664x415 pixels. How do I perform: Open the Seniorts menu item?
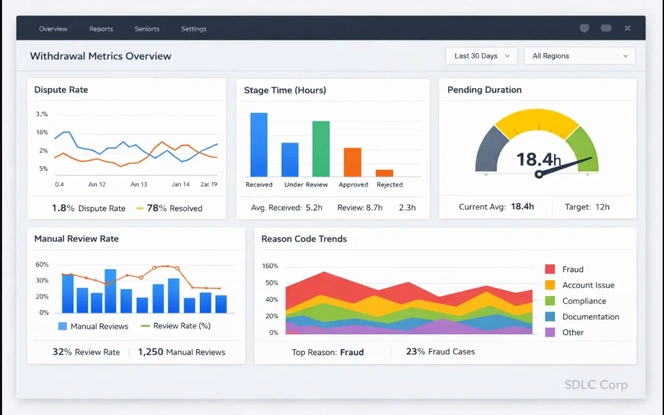(x=147, y=29)
